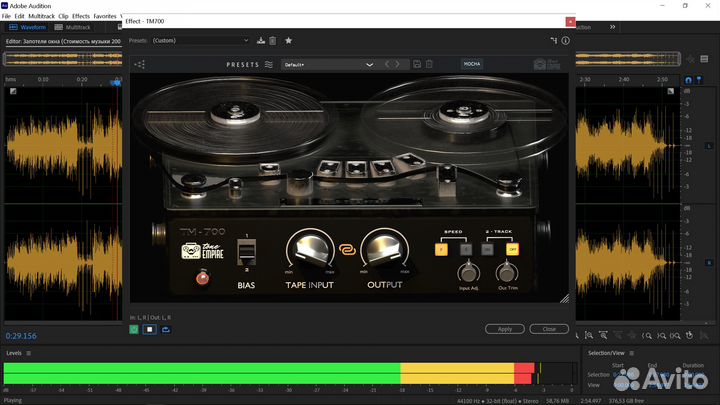
Task: Select the second SPEED button
Action: [x=466, y=249]
